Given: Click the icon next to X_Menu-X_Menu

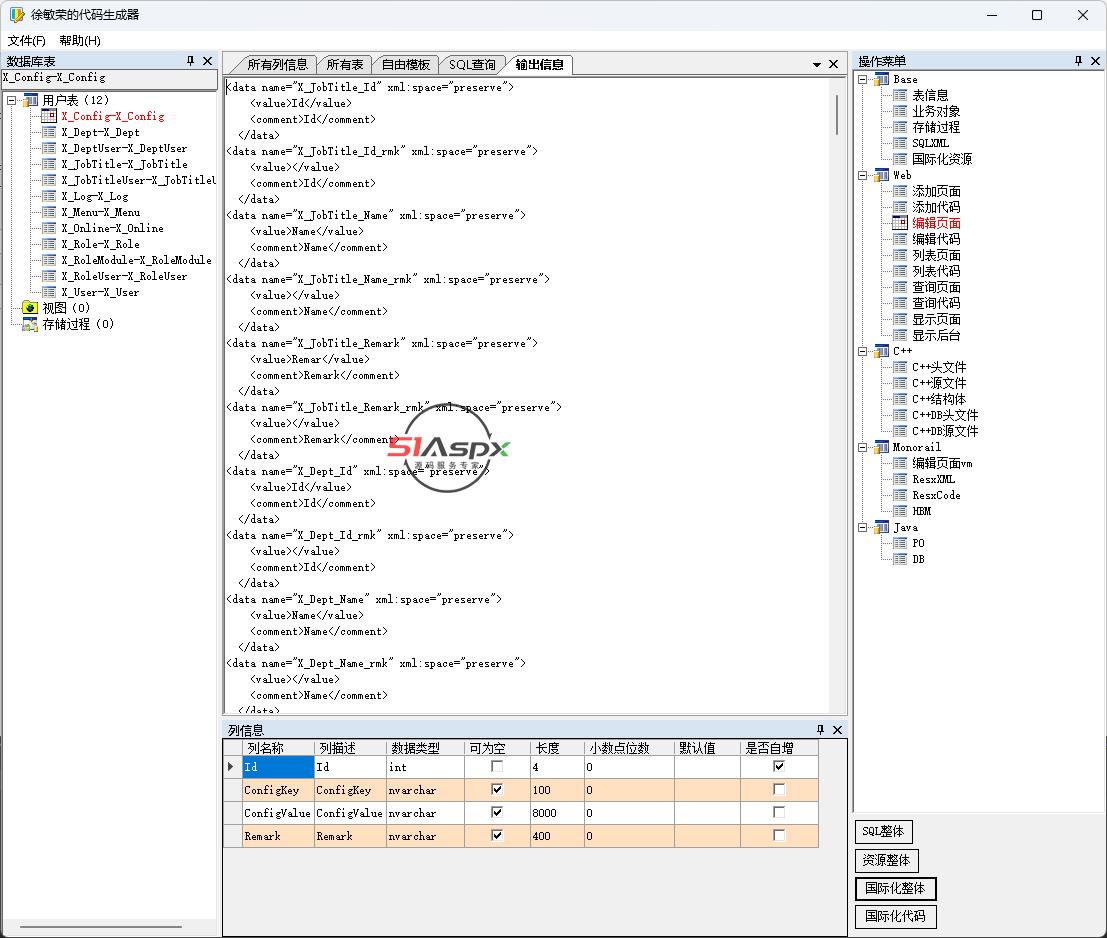Looking at the screenshot, I should pyautogui.click(x=49, y=212).
